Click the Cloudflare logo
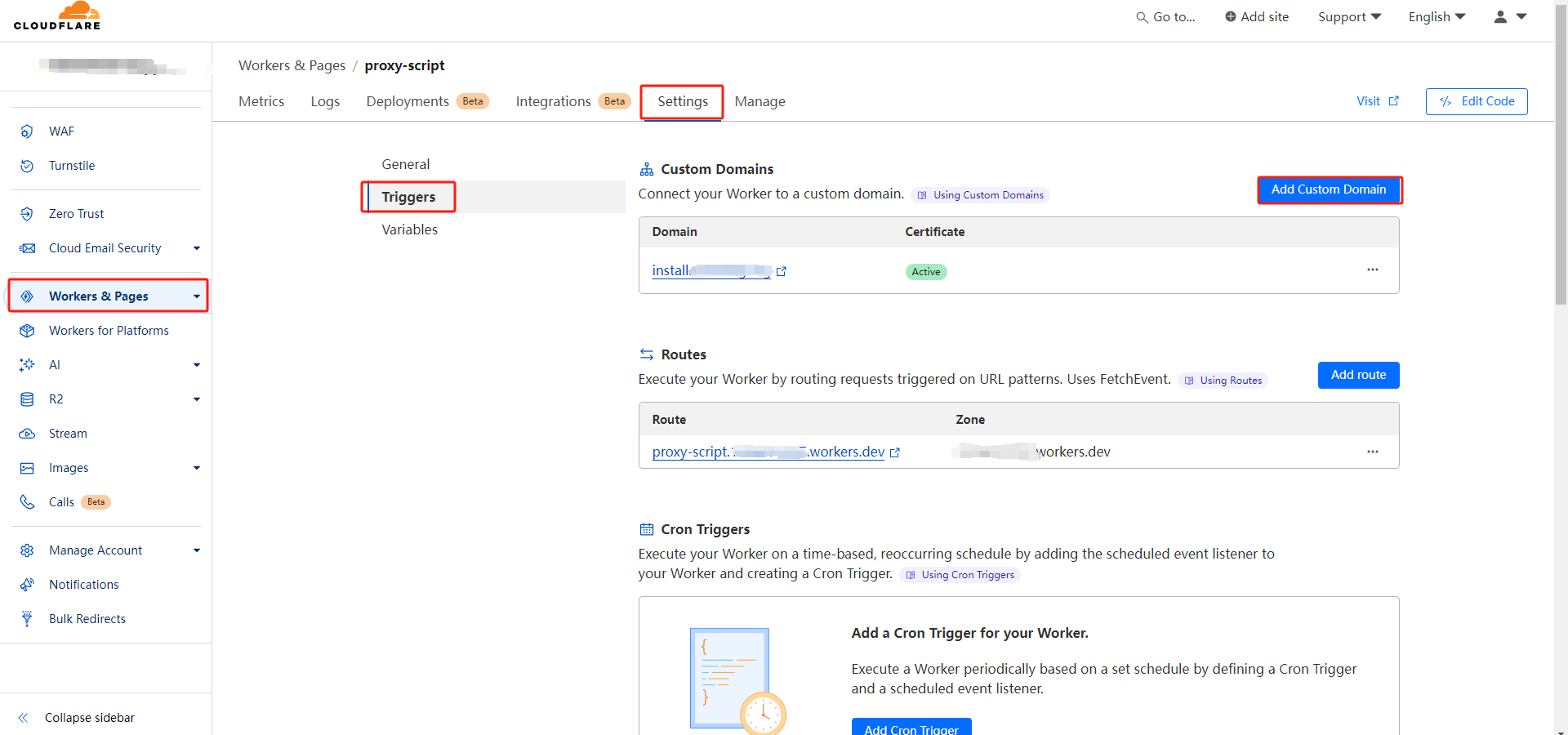The height and width of the screenshot is (735, 1568). 57,16
